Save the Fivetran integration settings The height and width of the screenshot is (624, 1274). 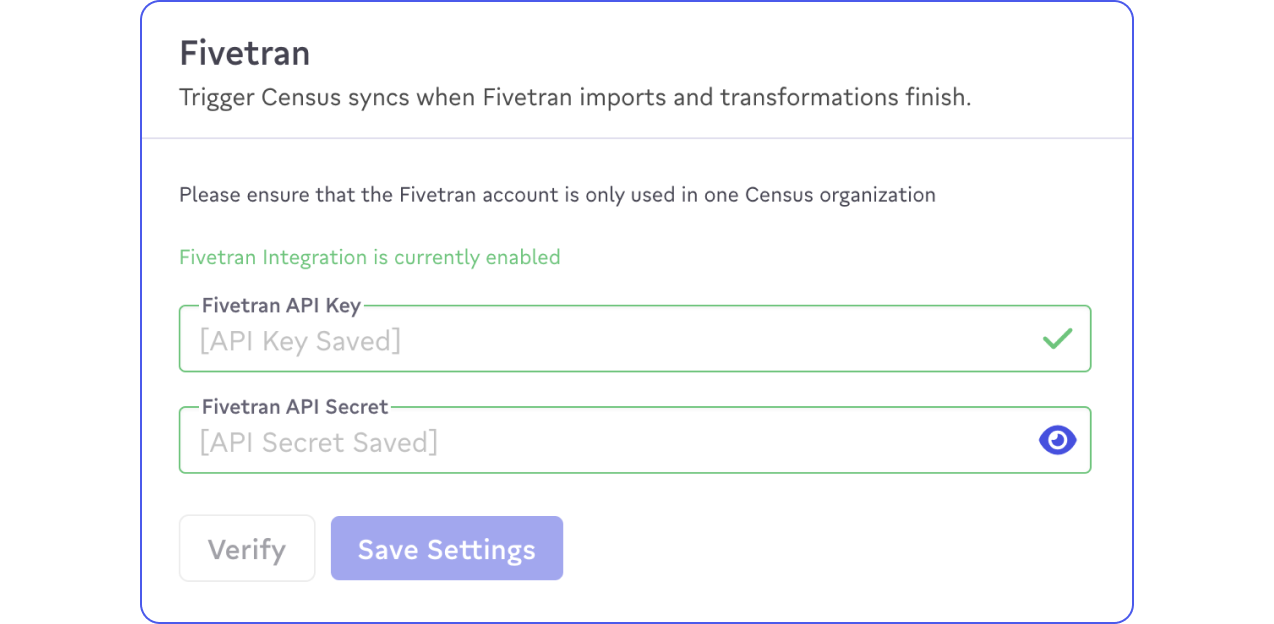coord(446,549)
